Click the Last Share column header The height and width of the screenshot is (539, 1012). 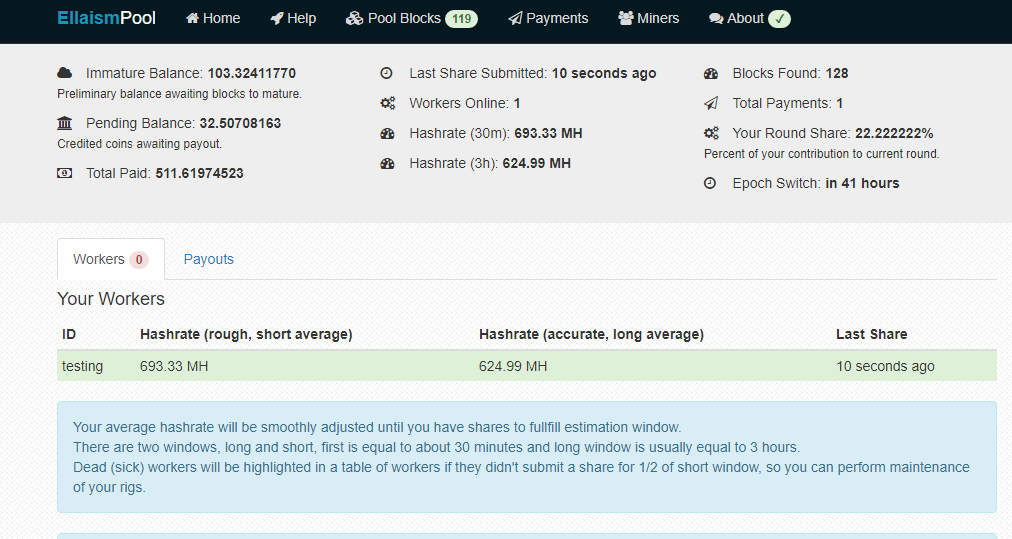[x=871, y=334]
